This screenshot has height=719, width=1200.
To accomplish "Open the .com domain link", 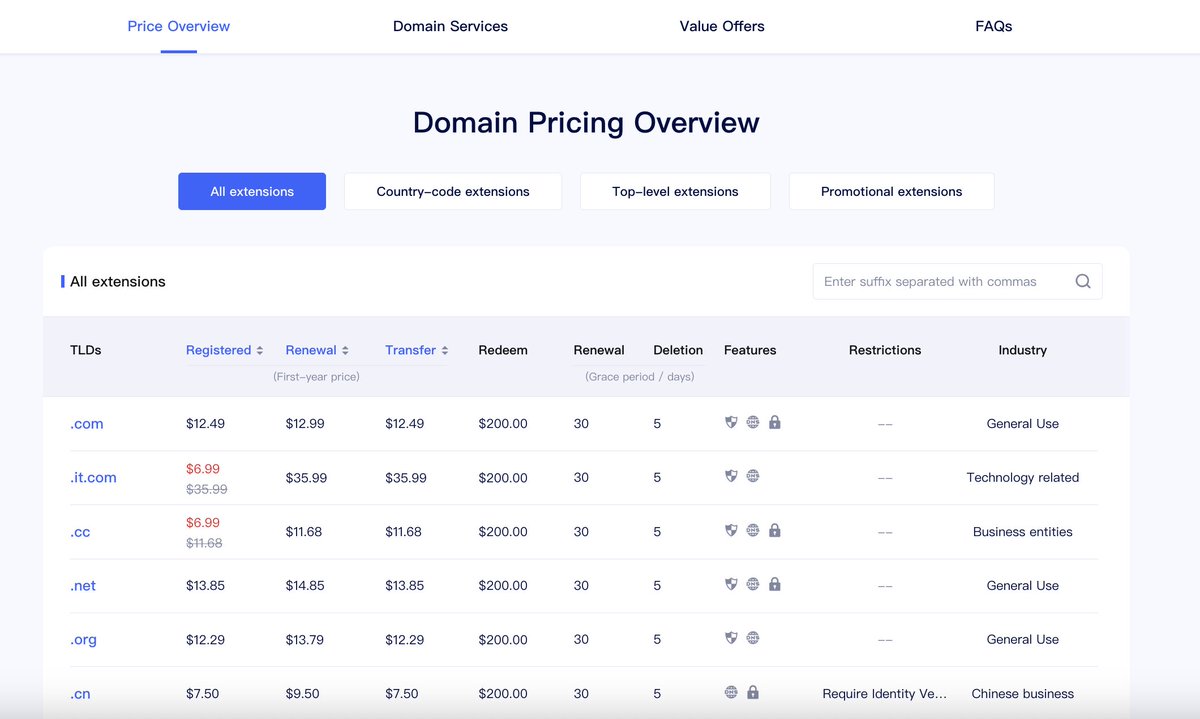I will [87, 424].
